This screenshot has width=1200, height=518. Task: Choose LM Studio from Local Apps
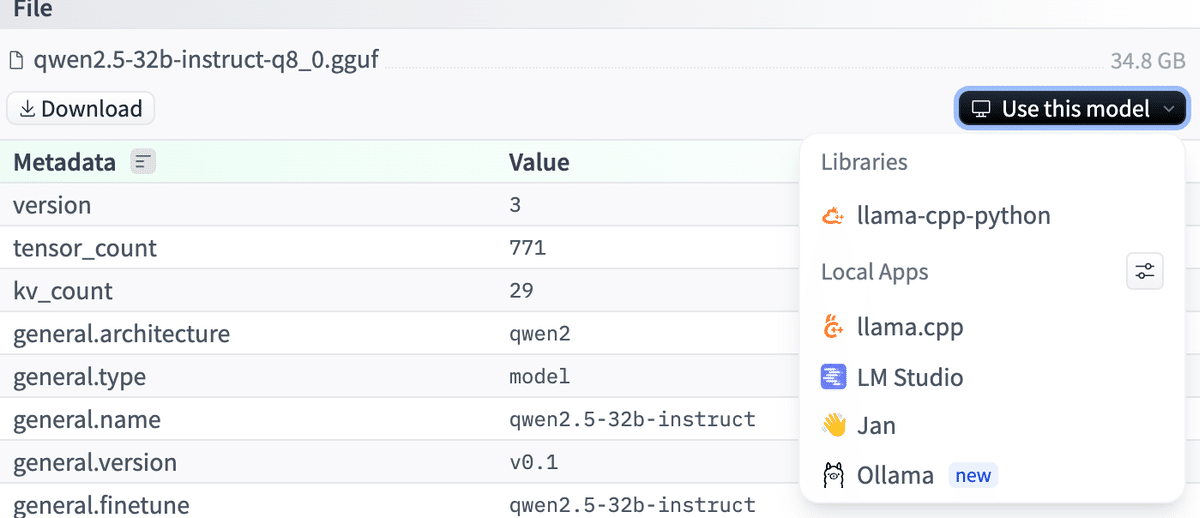click(x=910, y=377)
